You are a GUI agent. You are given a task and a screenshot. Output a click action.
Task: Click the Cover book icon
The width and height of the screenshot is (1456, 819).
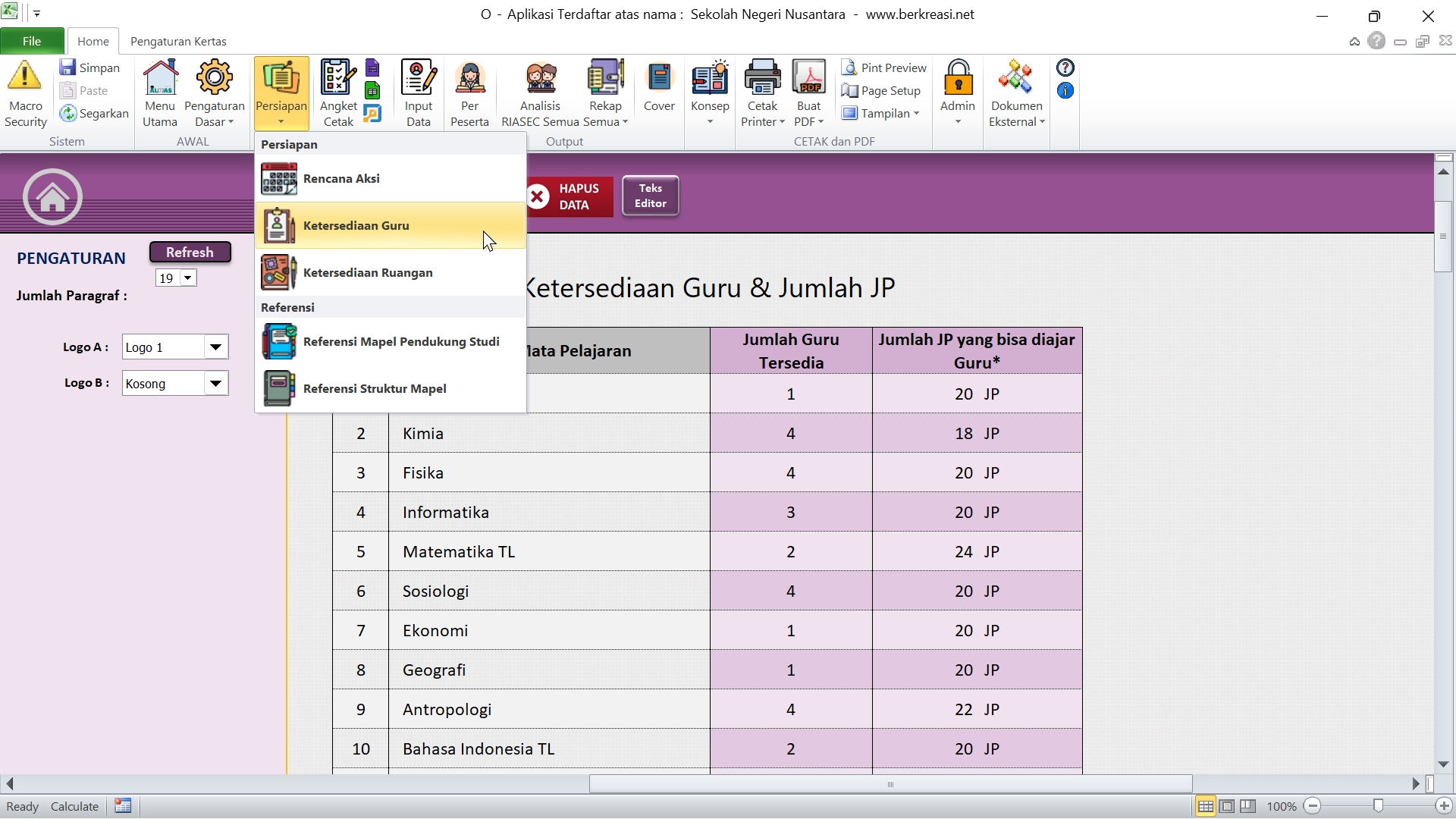tap(659, 77)
